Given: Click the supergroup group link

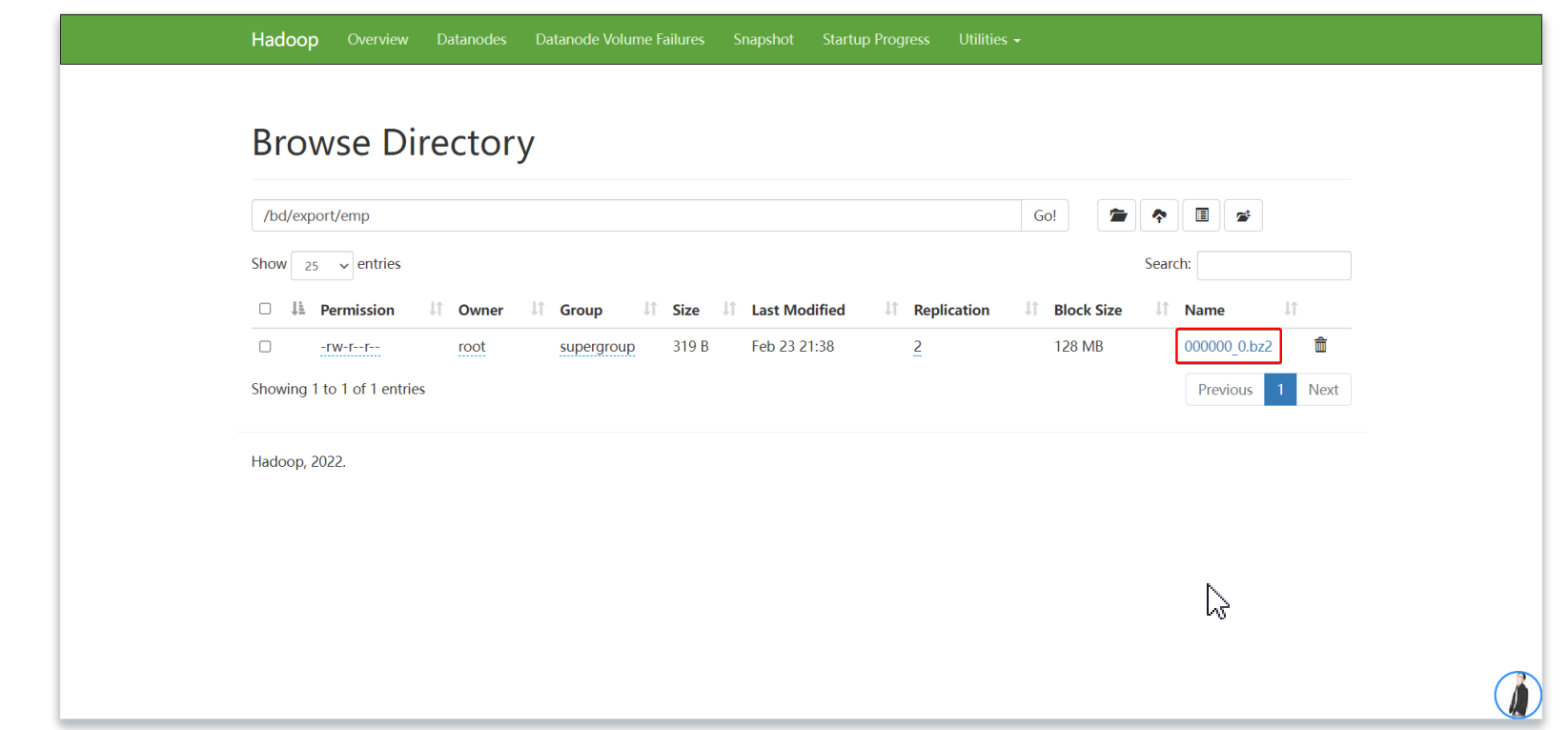Looking at the screenshot, I should [598, 347].
